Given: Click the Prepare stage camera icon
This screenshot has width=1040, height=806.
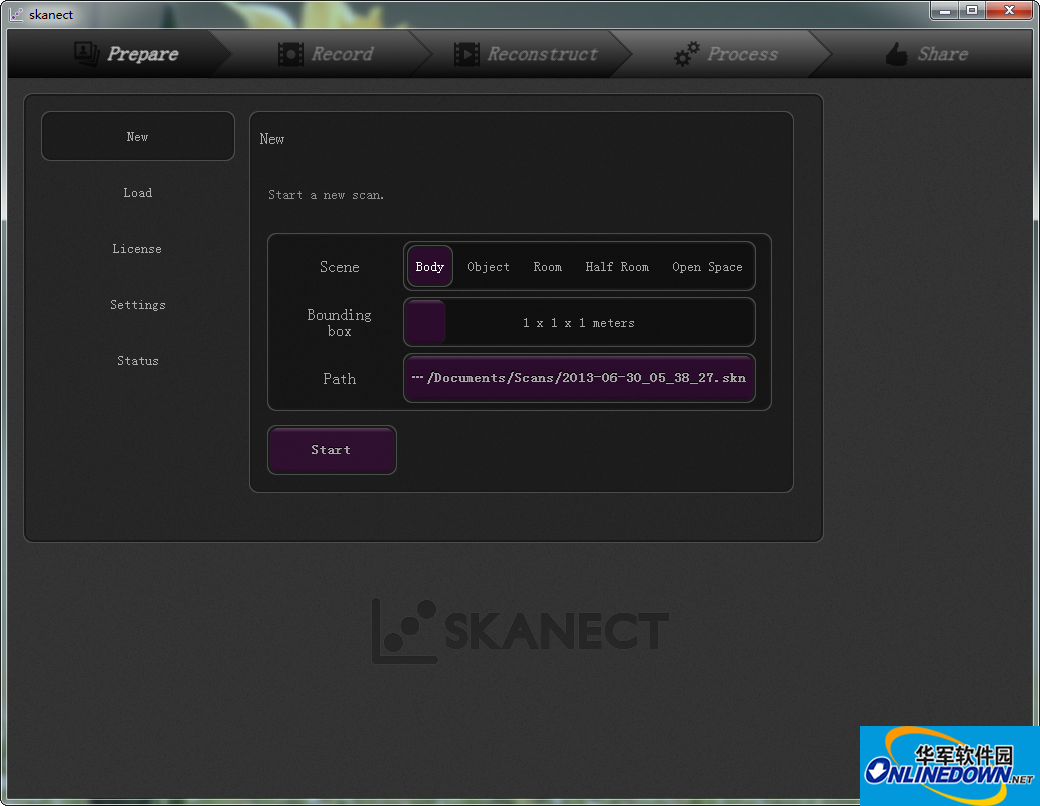Looking at the screenshot, I should [x=86, y=54].
